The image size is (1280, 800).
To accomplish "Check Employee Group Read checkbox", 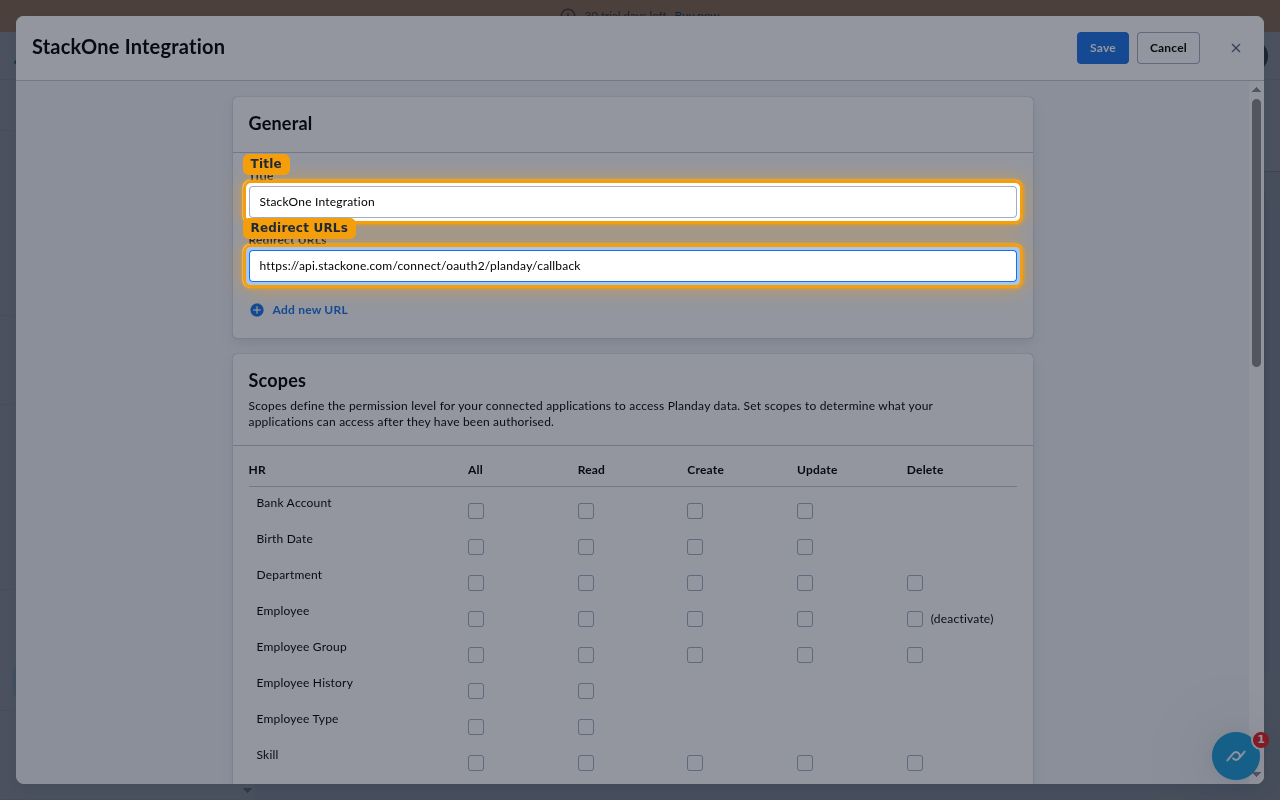I will click(x=586, y=655).
